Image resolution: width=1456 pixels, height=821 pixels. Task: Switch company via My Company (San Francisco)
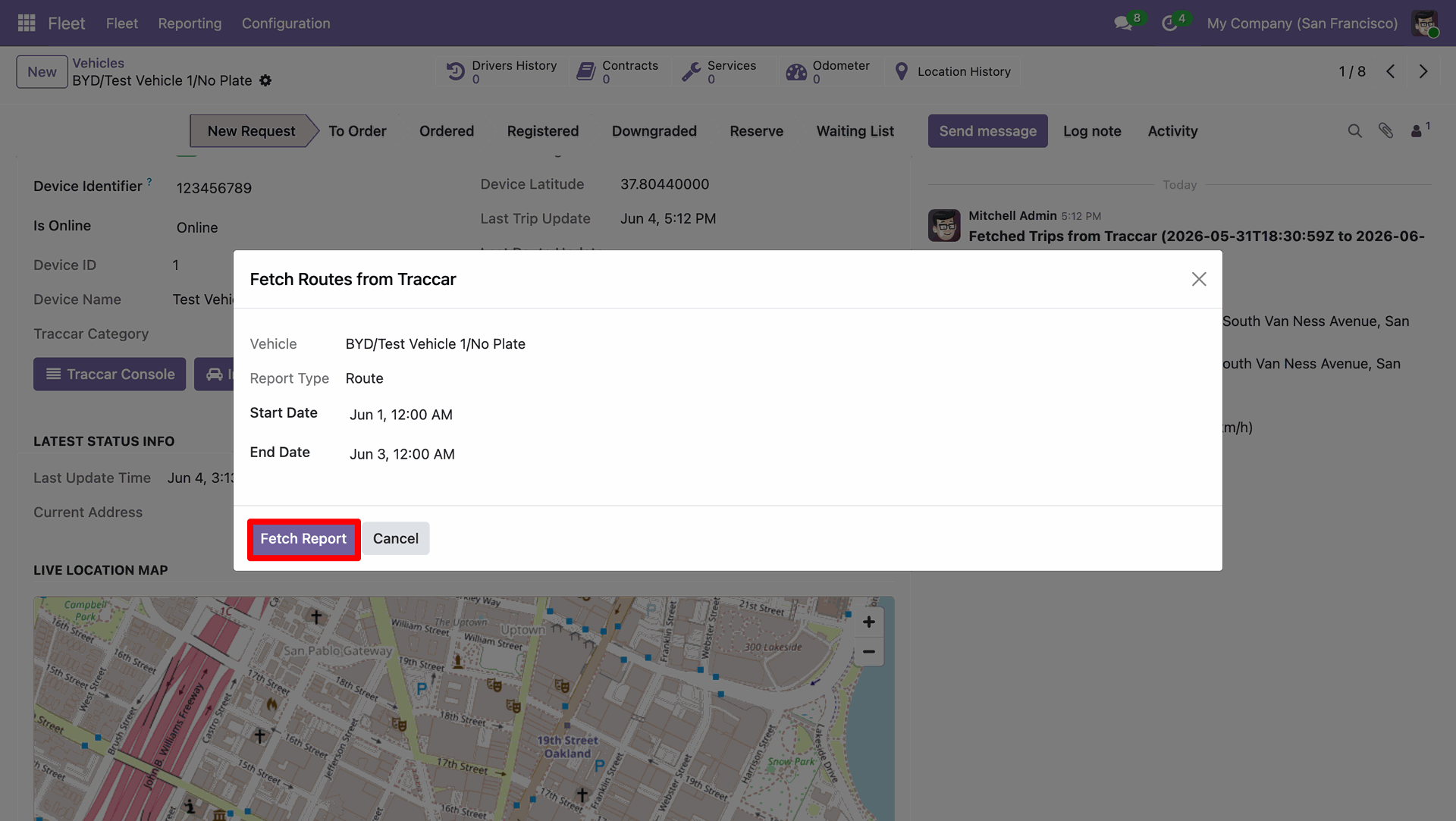click(x=1302, y=24)
